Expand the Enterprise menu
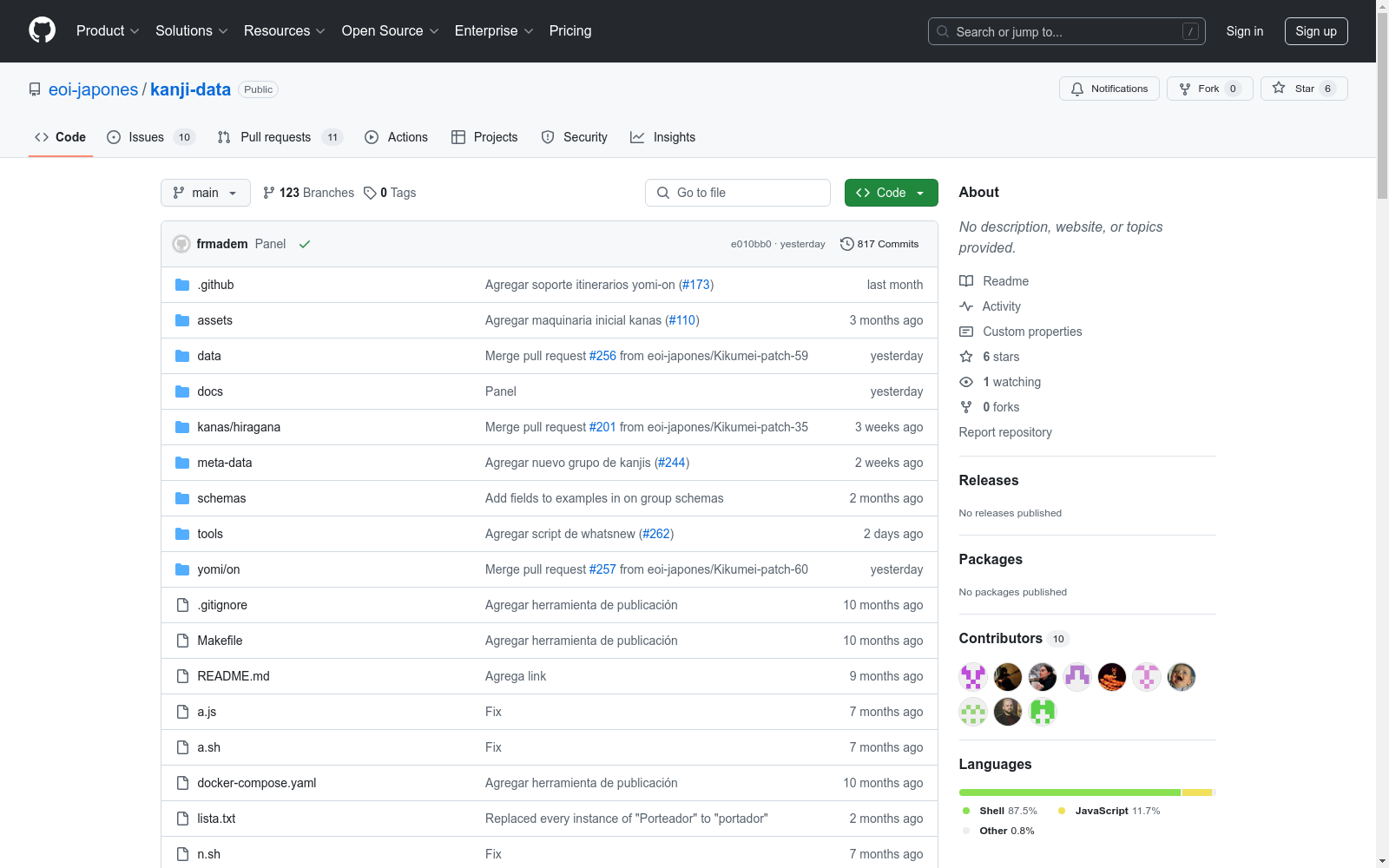1389x868 pixels. [x=494, y=31]
